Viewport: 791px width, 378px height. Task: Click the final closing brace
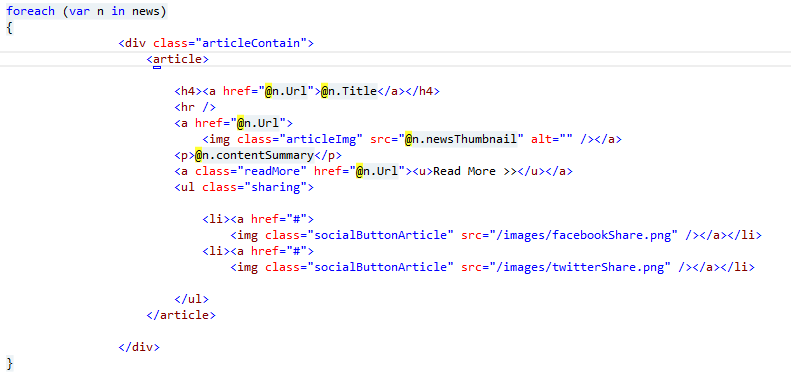click(x=10, y=363)
